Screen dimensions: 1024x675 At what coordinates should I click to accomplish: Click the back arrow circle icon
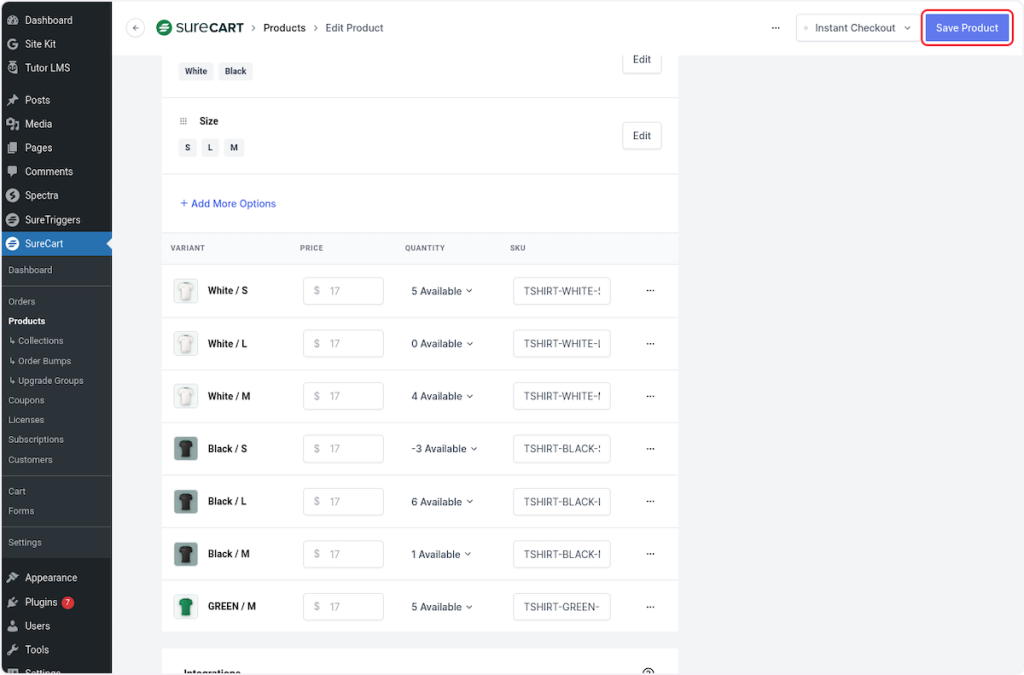pyautogui.click(x=136, y=28)
